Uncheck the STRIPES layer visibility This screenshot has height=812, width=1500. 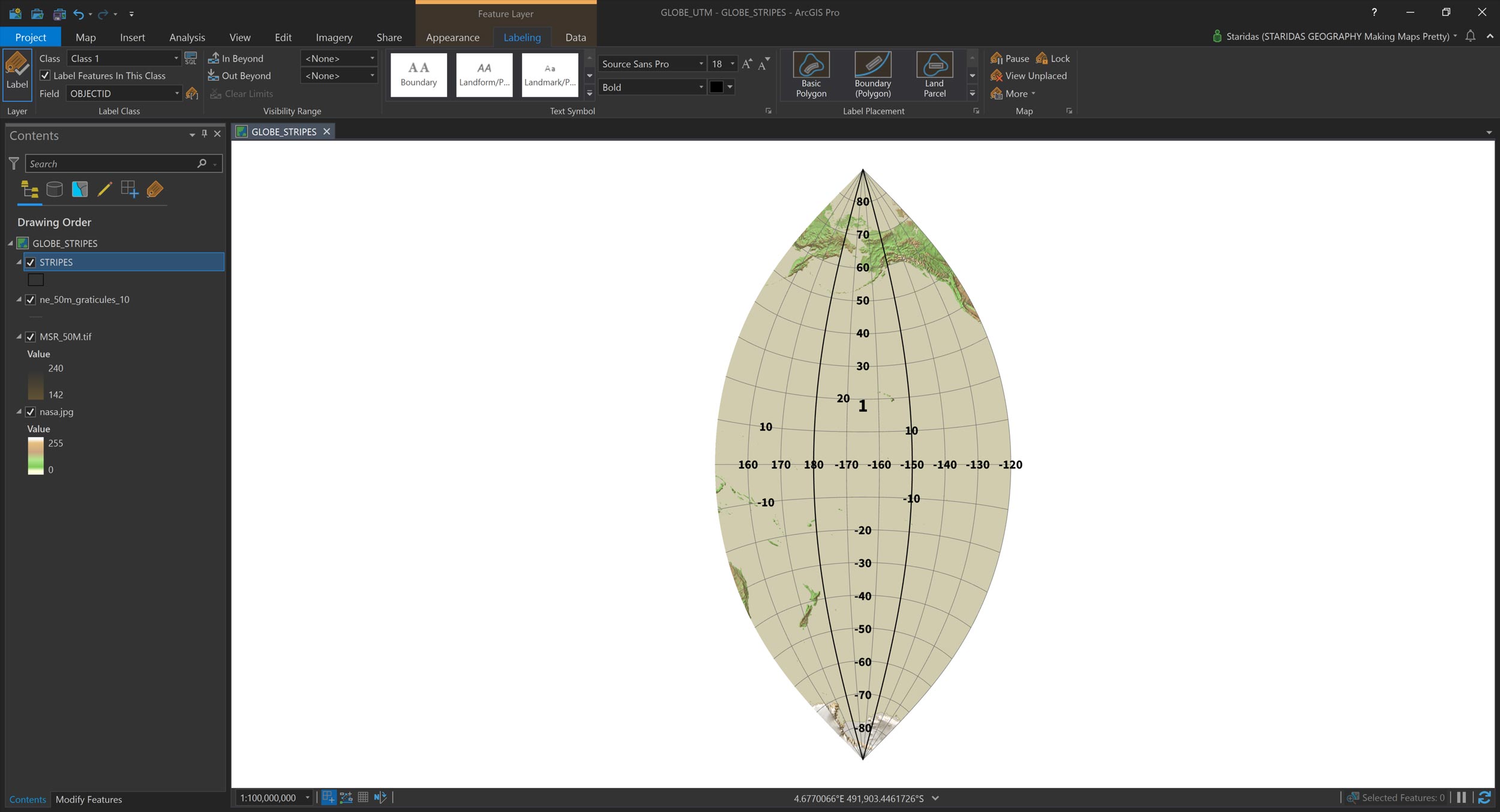(31, 263)
